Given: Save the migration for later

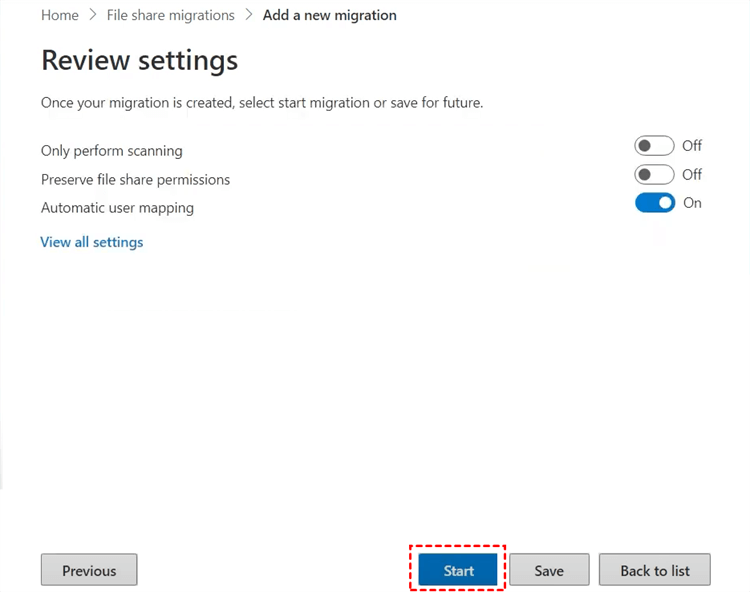Looking at the screenshot, I should (x=549, y=570).
